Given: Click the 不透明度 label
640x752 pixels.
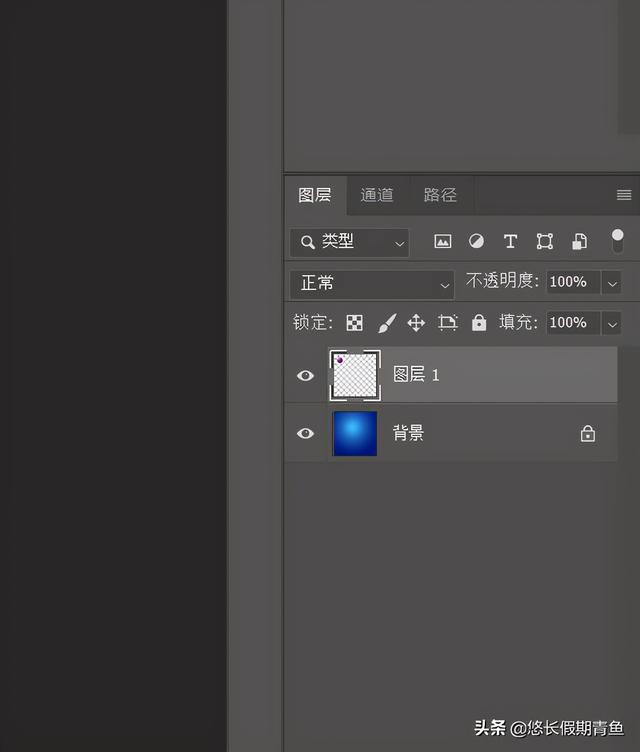Looking at the screenshot, I should pos(502,281).
